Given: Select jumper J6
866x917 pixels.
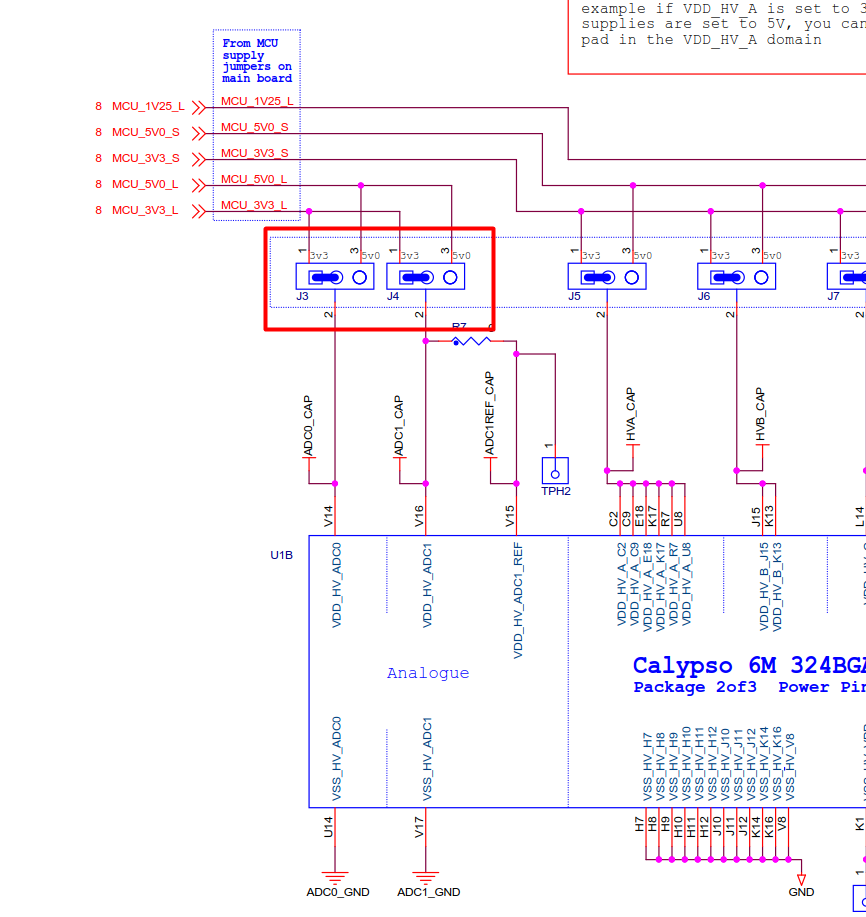Looking at the screenshot, I should pos(737,277).
